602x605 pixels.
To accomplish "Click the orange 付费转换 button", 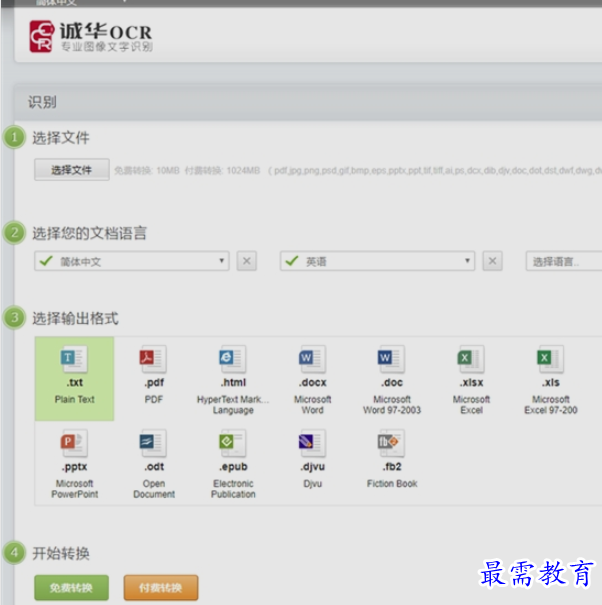I will coord(161,588).
